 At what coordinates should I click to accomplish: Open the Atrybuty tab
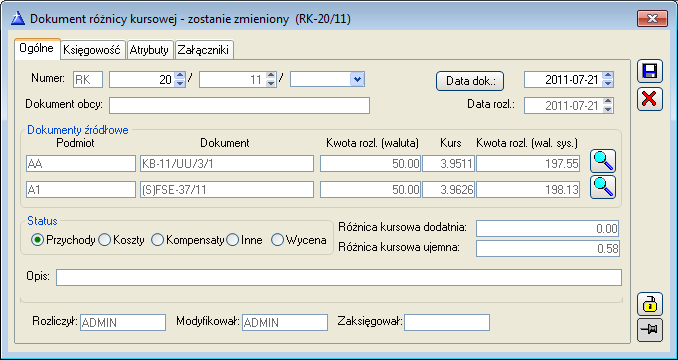pyautogui.click(x=150, y=50)
